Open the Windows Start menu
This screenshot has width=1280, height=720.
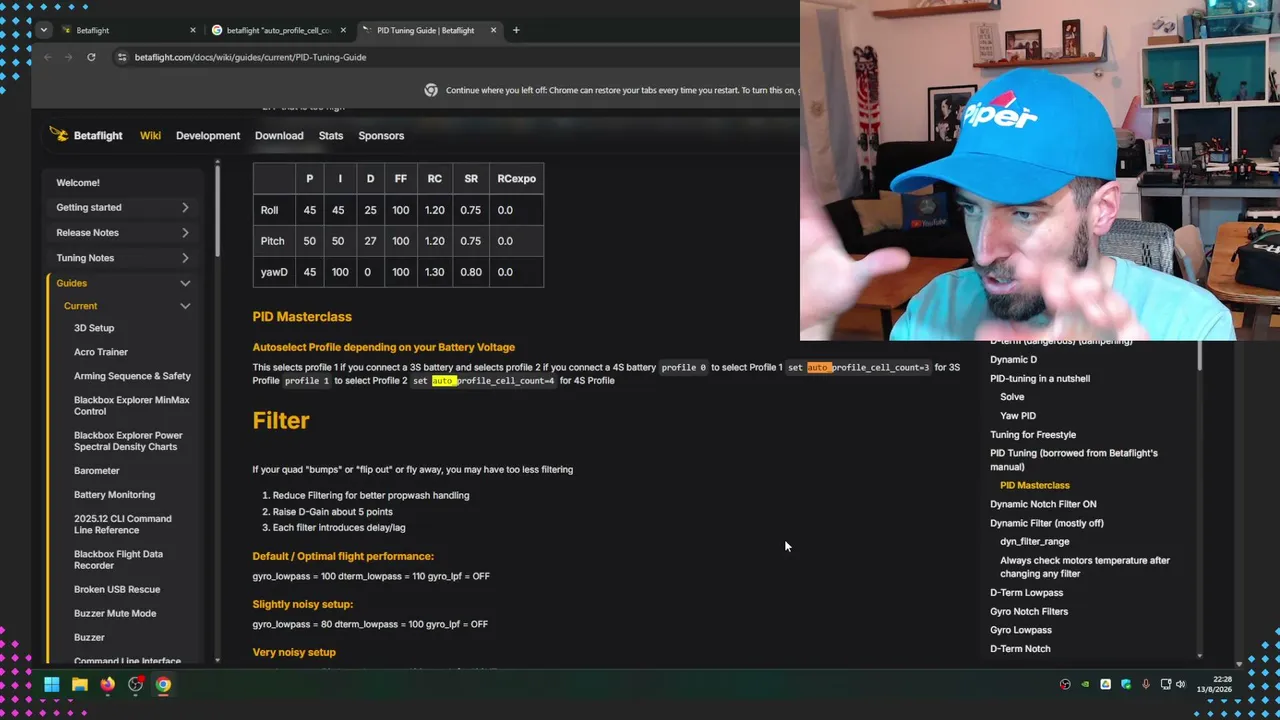(52, 685)
